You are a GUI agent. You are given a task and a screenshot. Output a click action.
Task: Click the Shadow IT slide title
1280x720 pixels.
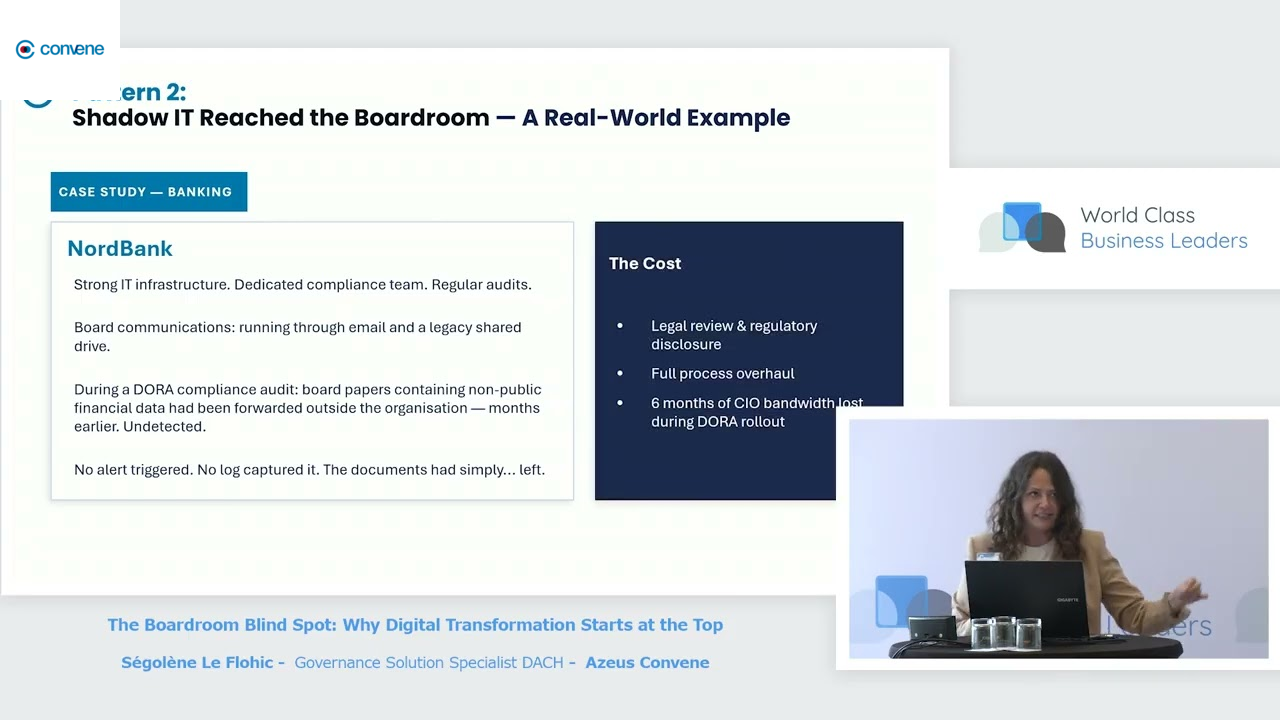431,117
